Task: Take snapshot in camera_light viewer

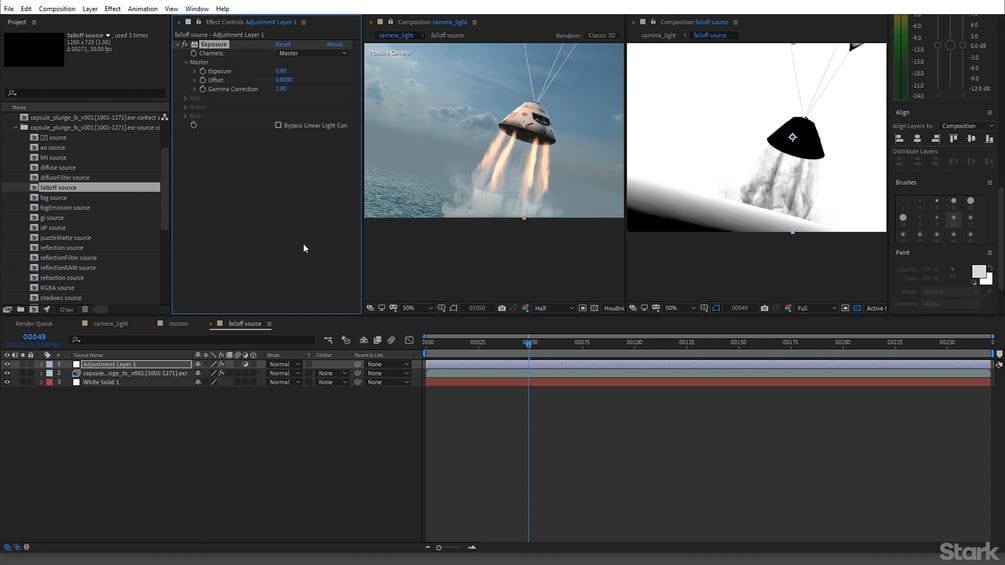Action: tap(501, 308)
